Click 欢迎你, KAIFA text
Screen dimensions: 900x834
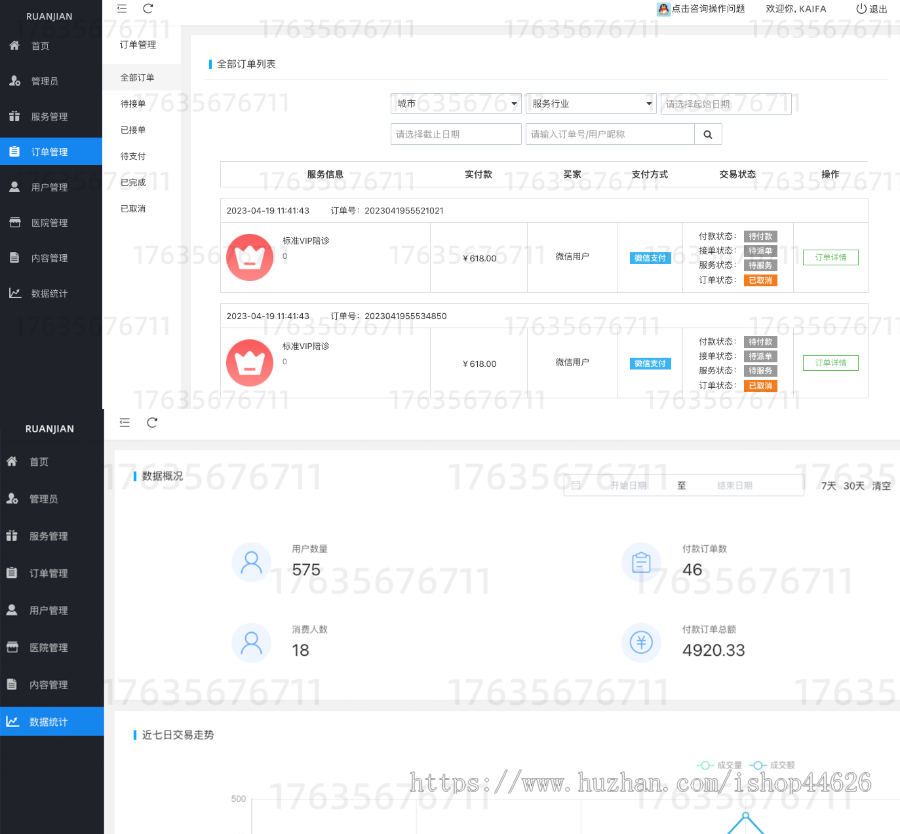click(796, 9)
